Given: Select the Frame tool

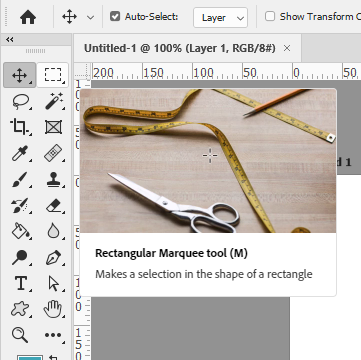Looking at the screenshot, I should pyautogui.click(x=54, y=127).
